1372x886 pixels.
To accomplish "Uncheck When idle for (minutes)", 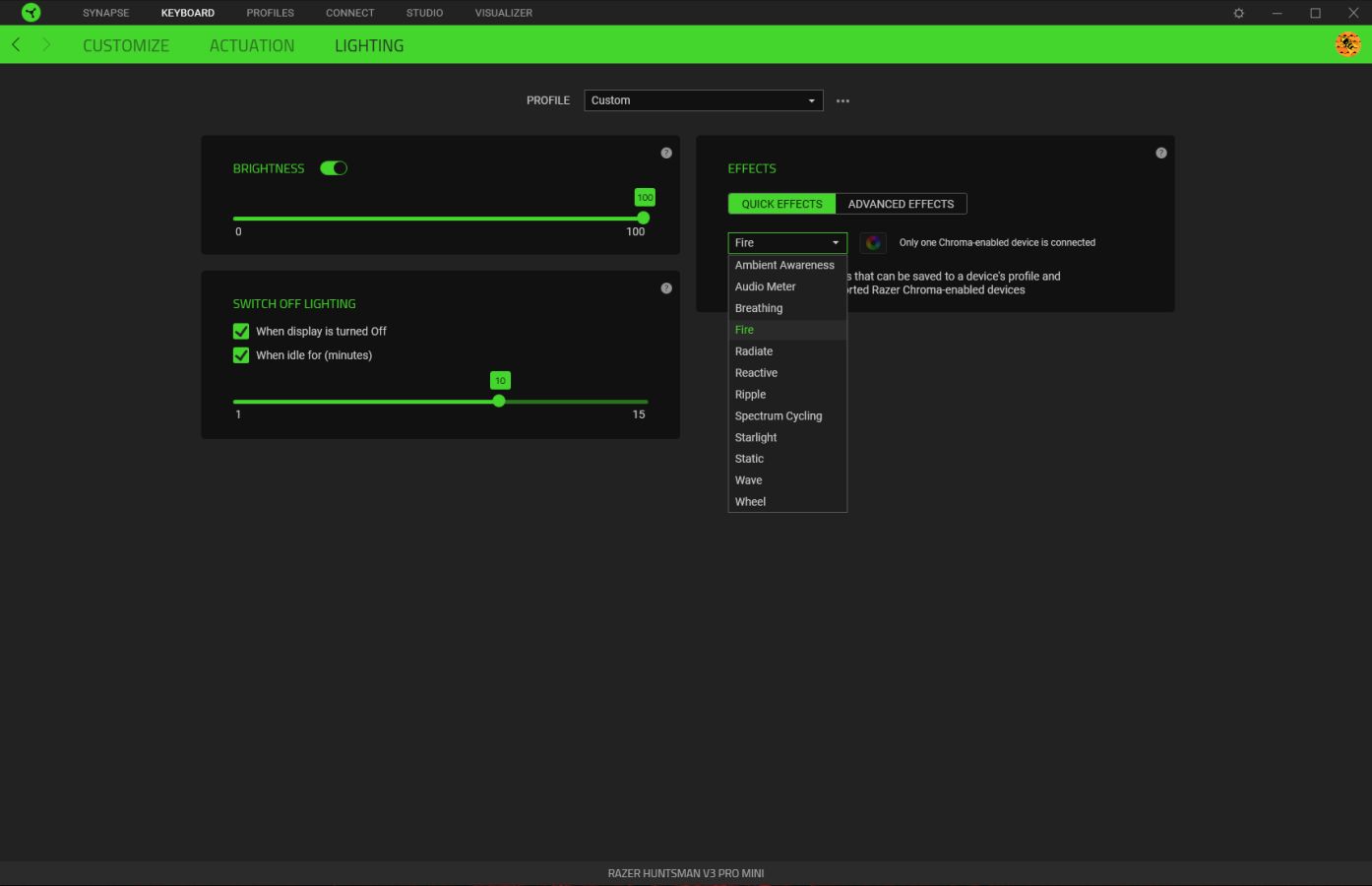I will [x=241, y=355].
